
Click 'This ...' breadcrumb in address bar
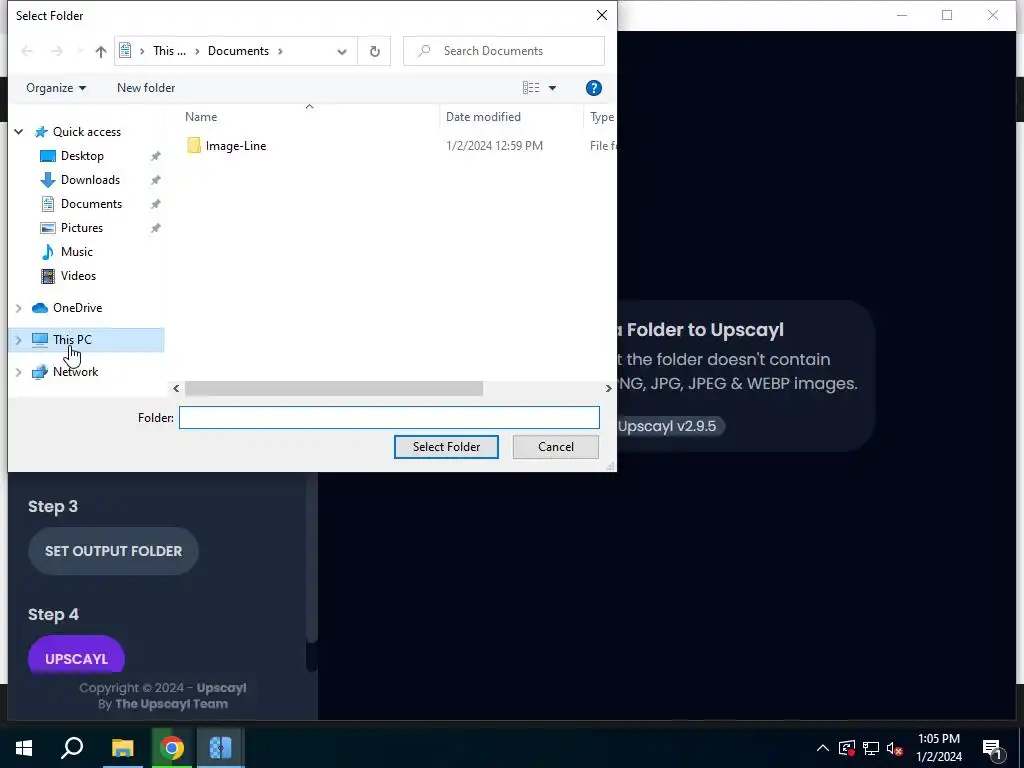[169, 51]
